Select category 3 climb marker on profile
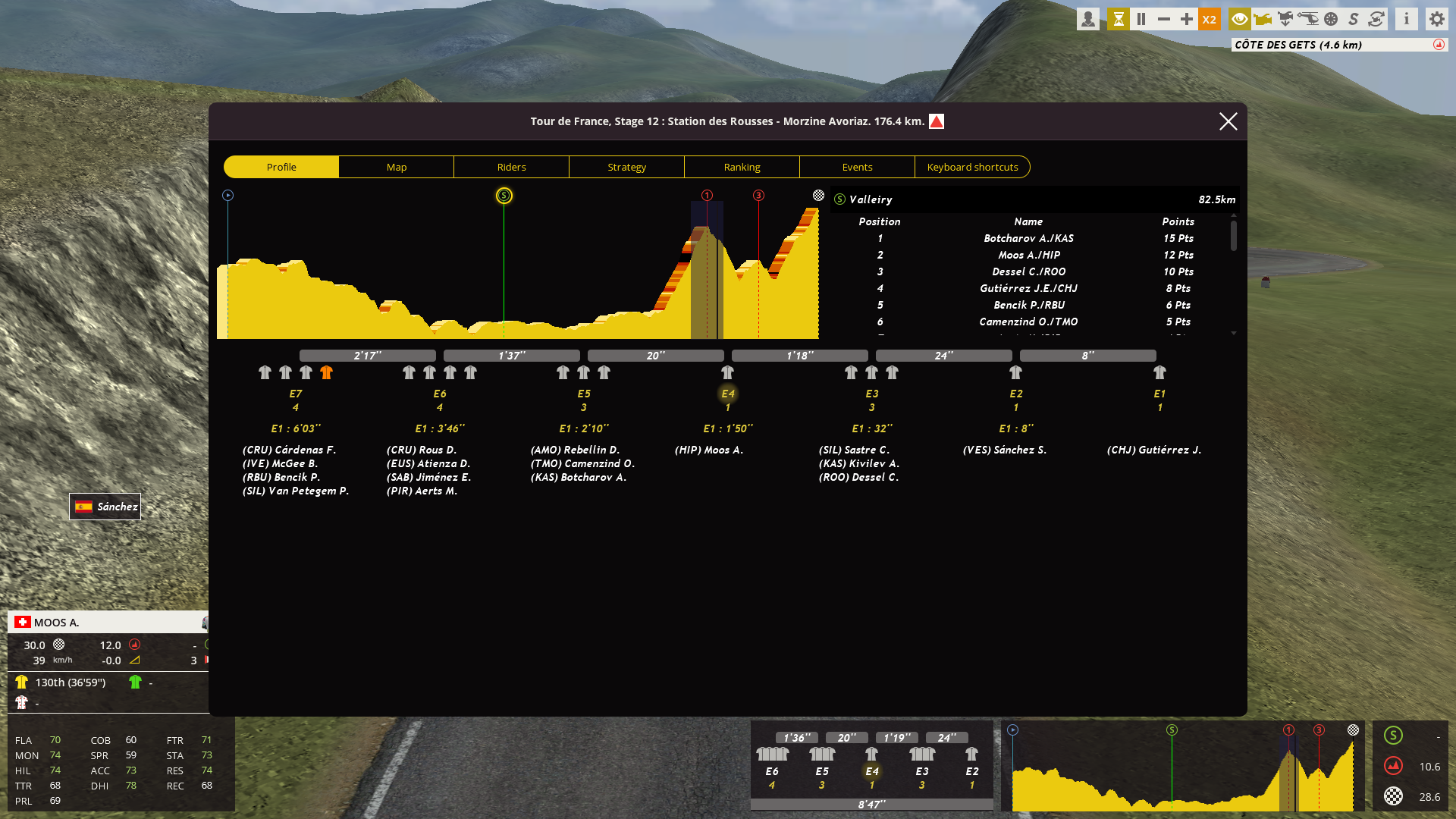The width and height of the screenshot is (1456, 819). 758,196
